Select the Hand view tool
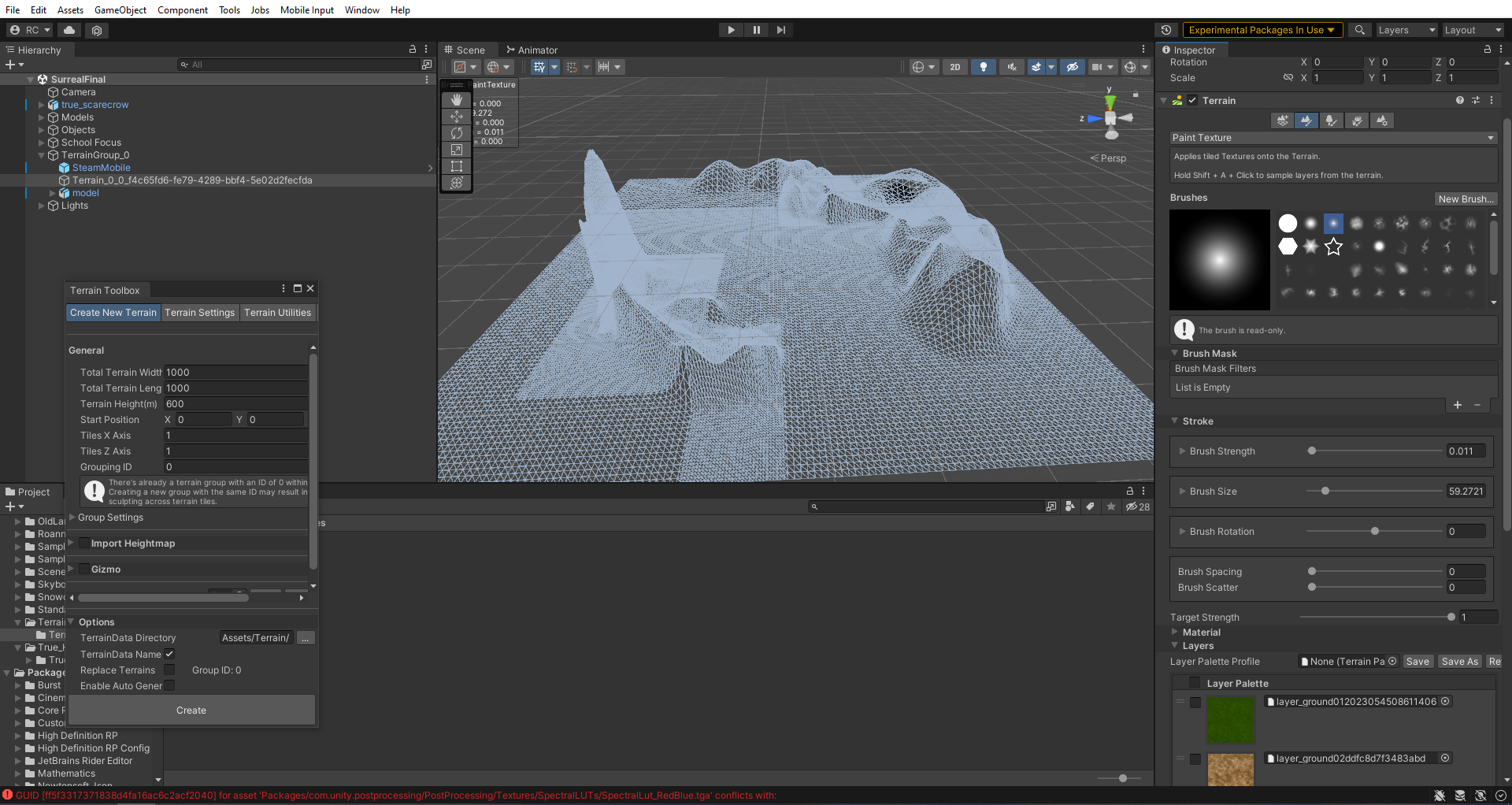1512x805 pixels. point(457,100)
